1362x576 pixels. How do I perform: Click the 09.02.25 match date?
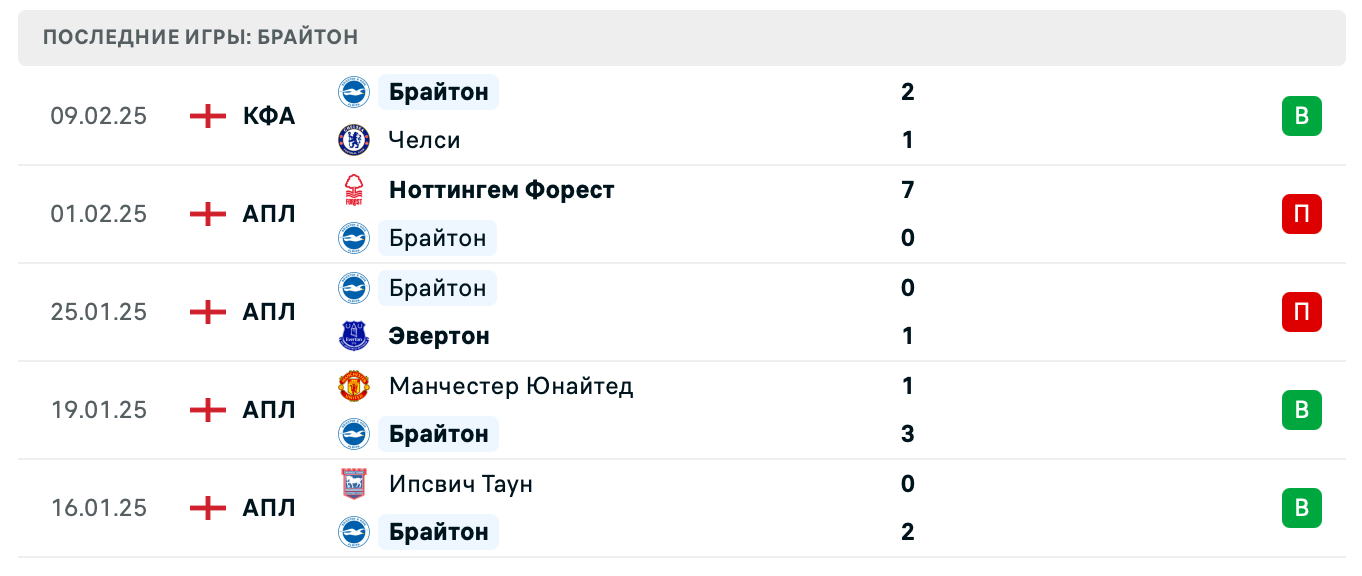click(99, 116)
